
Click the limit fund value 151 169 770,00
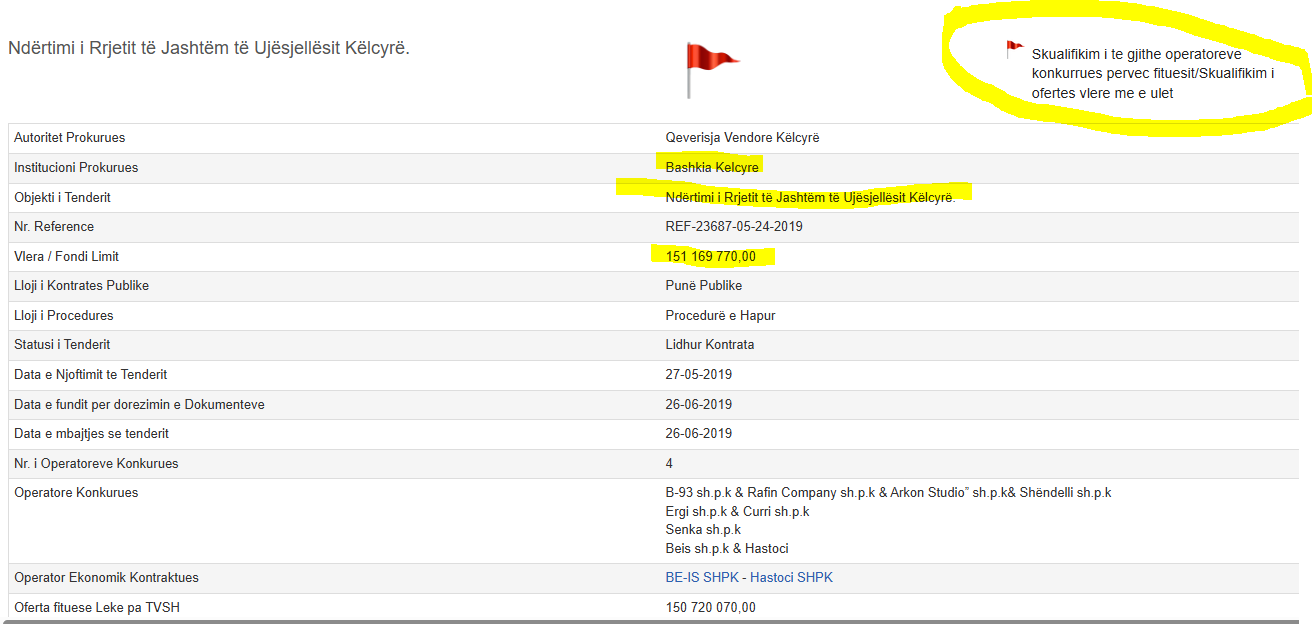point(711,257)
